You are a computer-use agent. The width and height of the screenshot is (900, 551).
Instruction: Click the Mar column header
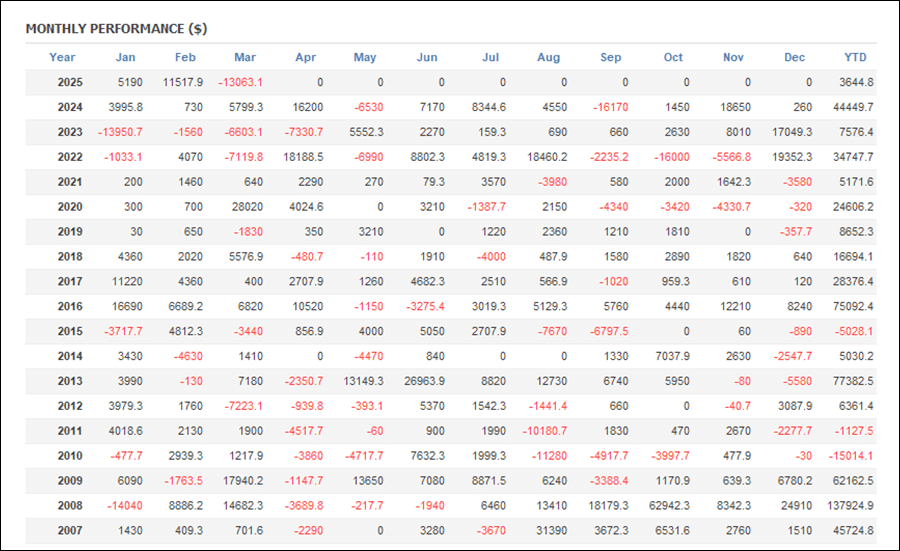coord(245,57)
